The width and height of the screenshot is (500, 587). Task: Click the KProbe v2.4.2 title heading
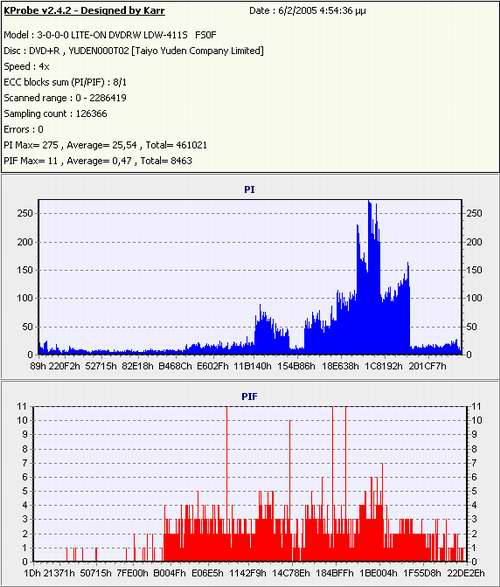[84, 11]
